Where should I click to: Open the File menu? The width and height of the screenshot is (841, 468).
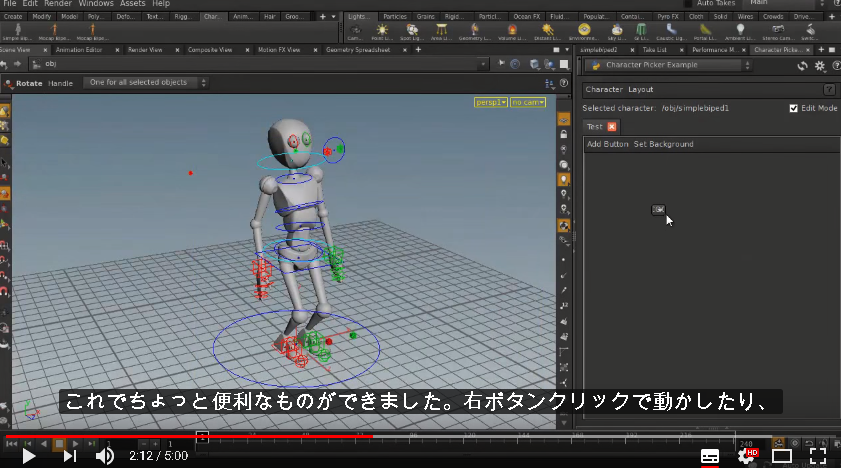tap(10, 4)
